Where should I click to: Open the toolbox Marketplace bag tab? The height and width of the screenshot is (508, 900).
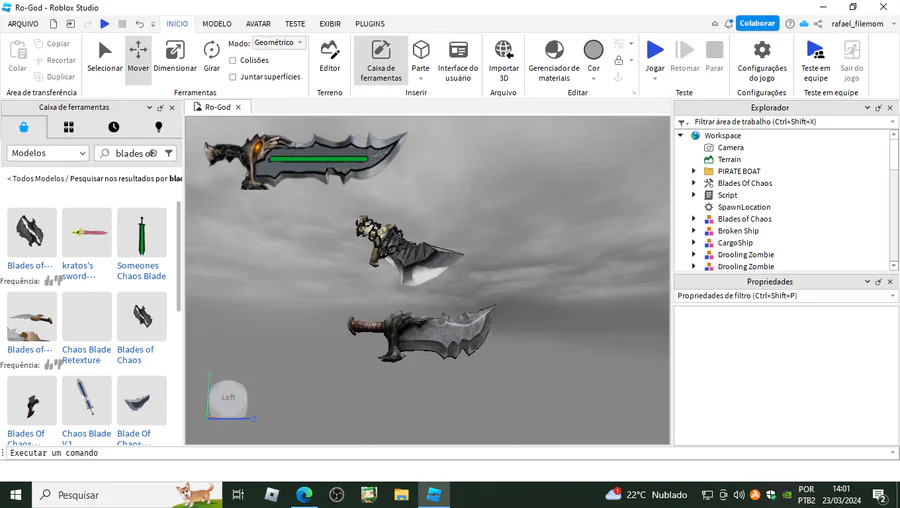pos(24,127)
